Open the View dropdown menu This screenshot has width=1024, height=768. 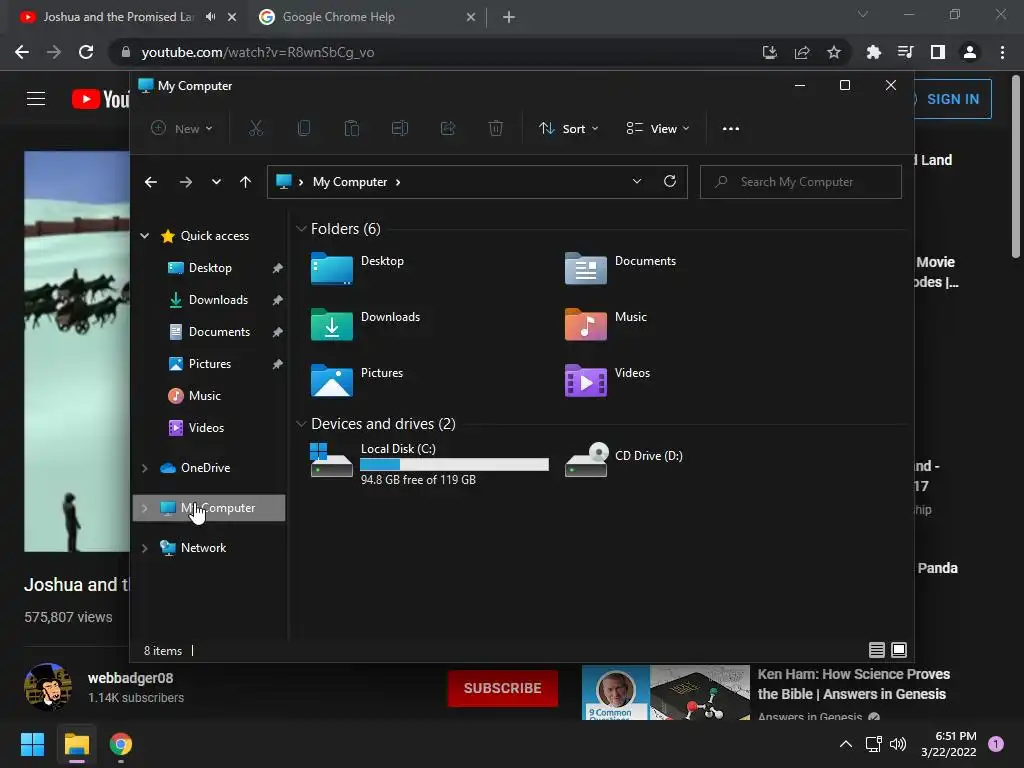(x=658, y=129)
